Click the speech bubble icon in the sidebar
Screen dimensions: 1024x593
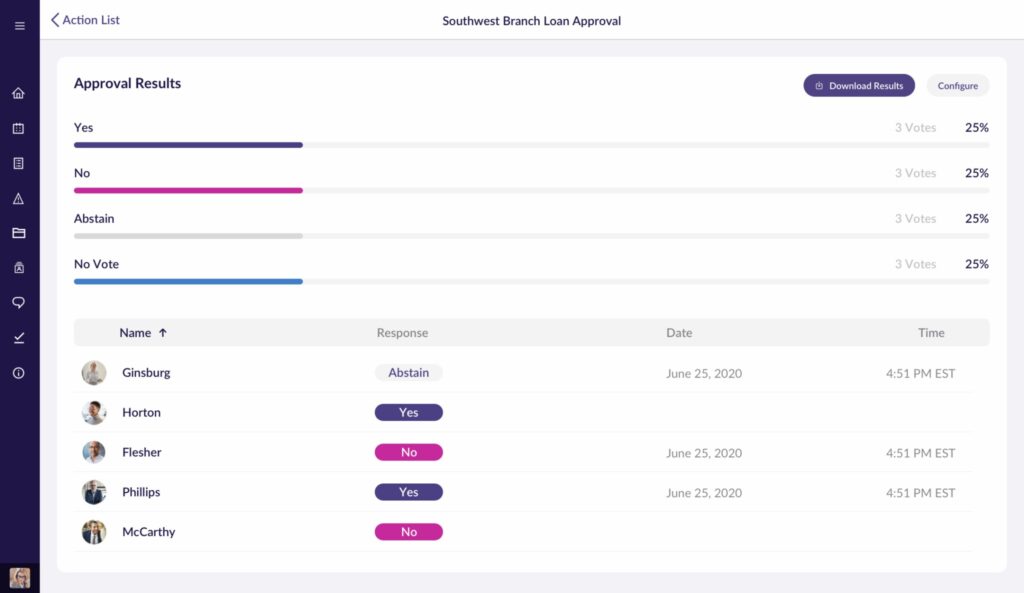19,303
